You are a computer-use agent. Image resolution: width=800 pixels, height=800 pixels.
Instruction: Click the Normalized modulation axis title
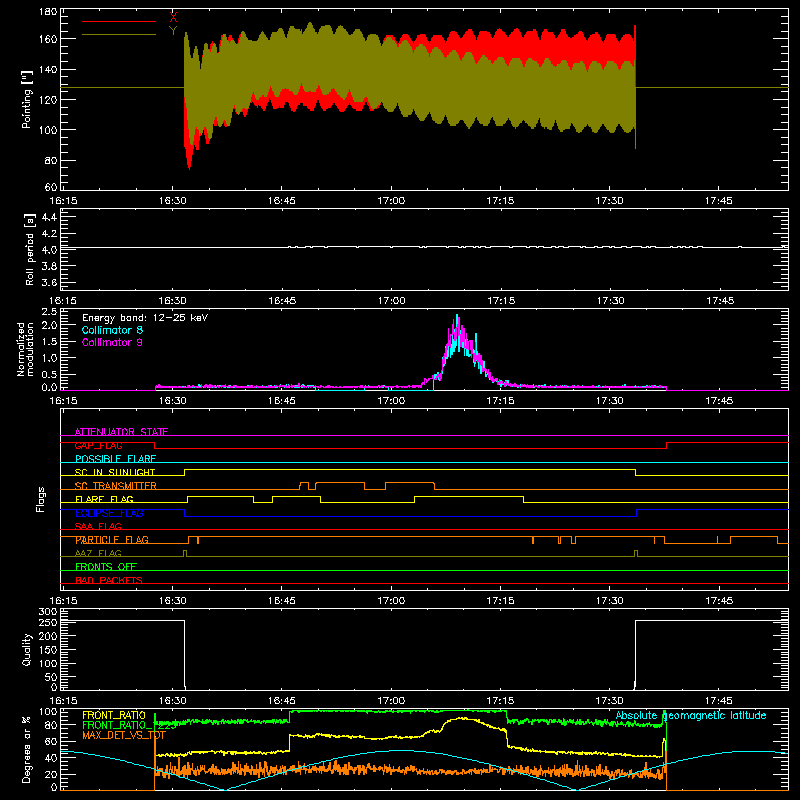pyautogui.click(x=26, y=349)
